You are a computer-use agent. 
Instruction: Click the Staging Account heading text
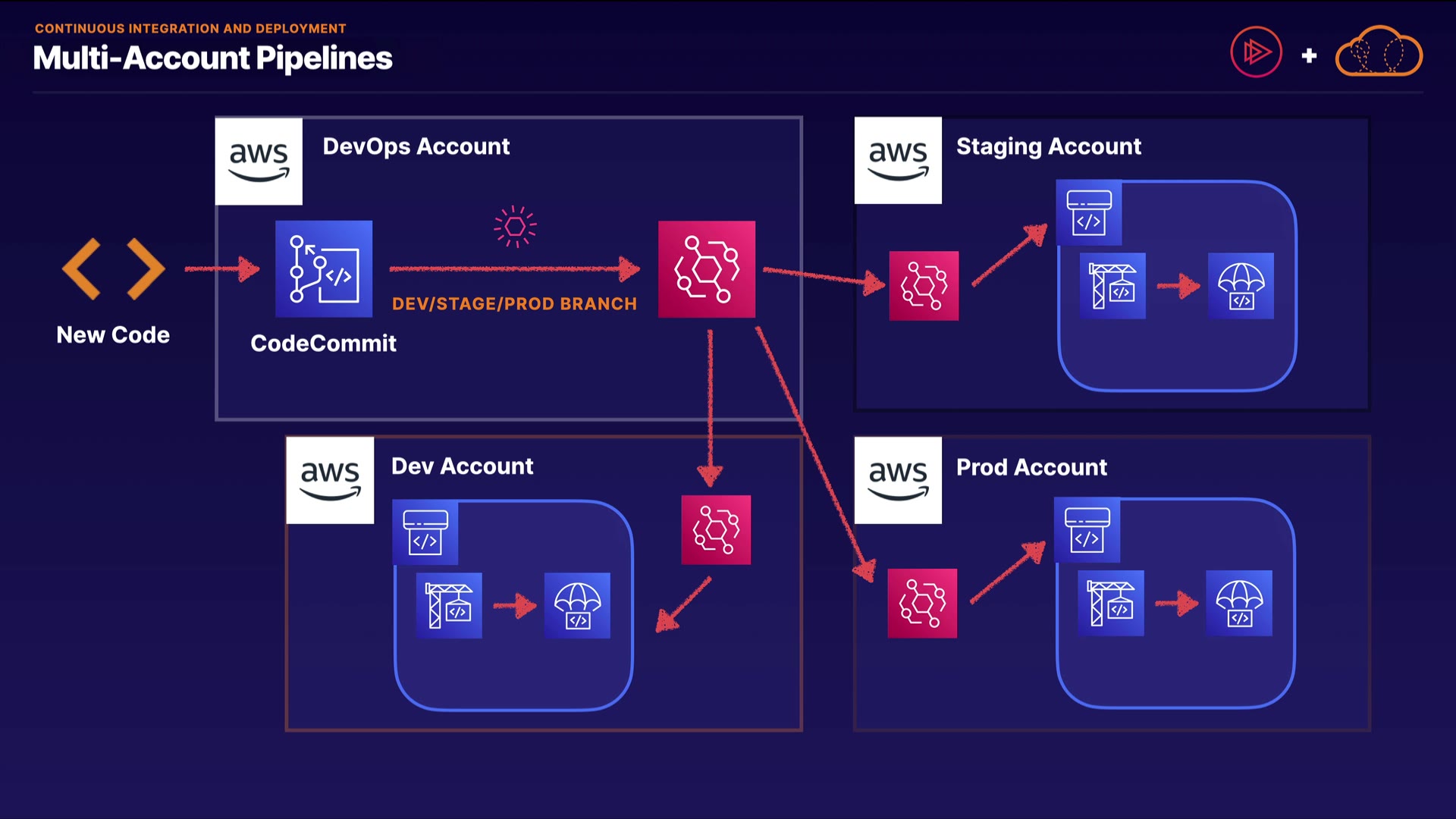click(x=1048, y=146)
